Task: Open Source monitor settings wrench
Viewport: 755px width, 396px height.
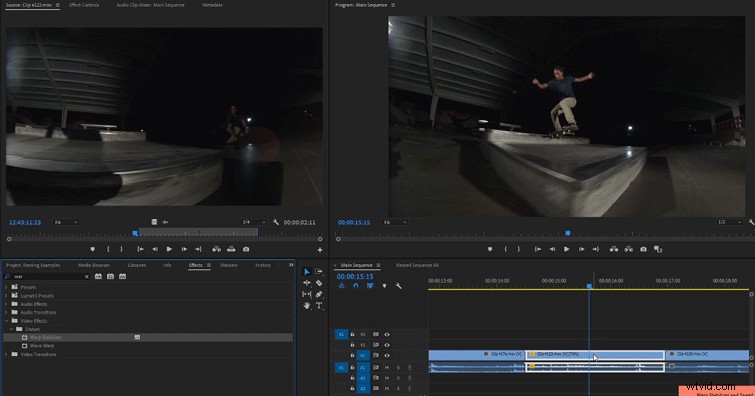Action: 276,222
